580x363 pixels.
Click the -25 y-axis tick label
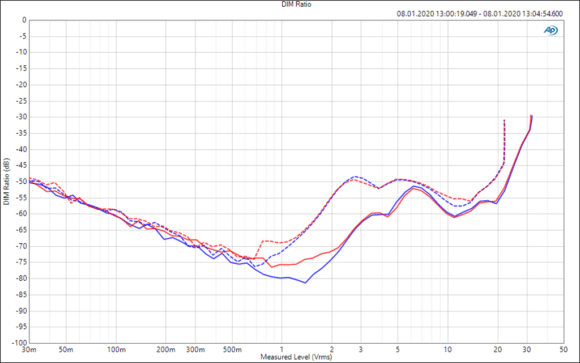[x=21, y=101]
